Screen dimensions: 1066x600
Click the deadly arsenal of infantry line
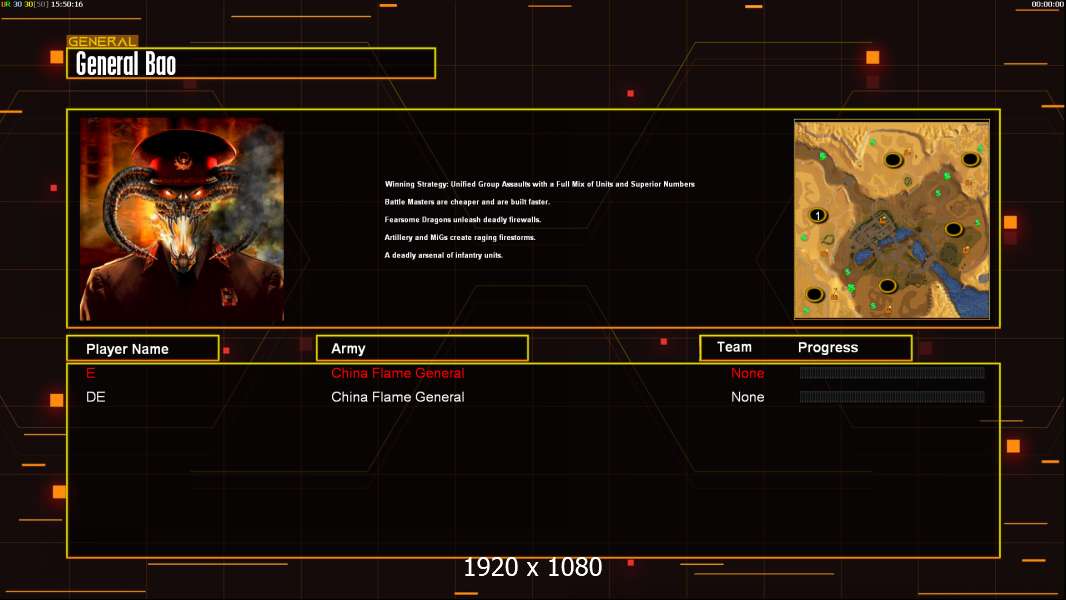(x=443, y=255)
